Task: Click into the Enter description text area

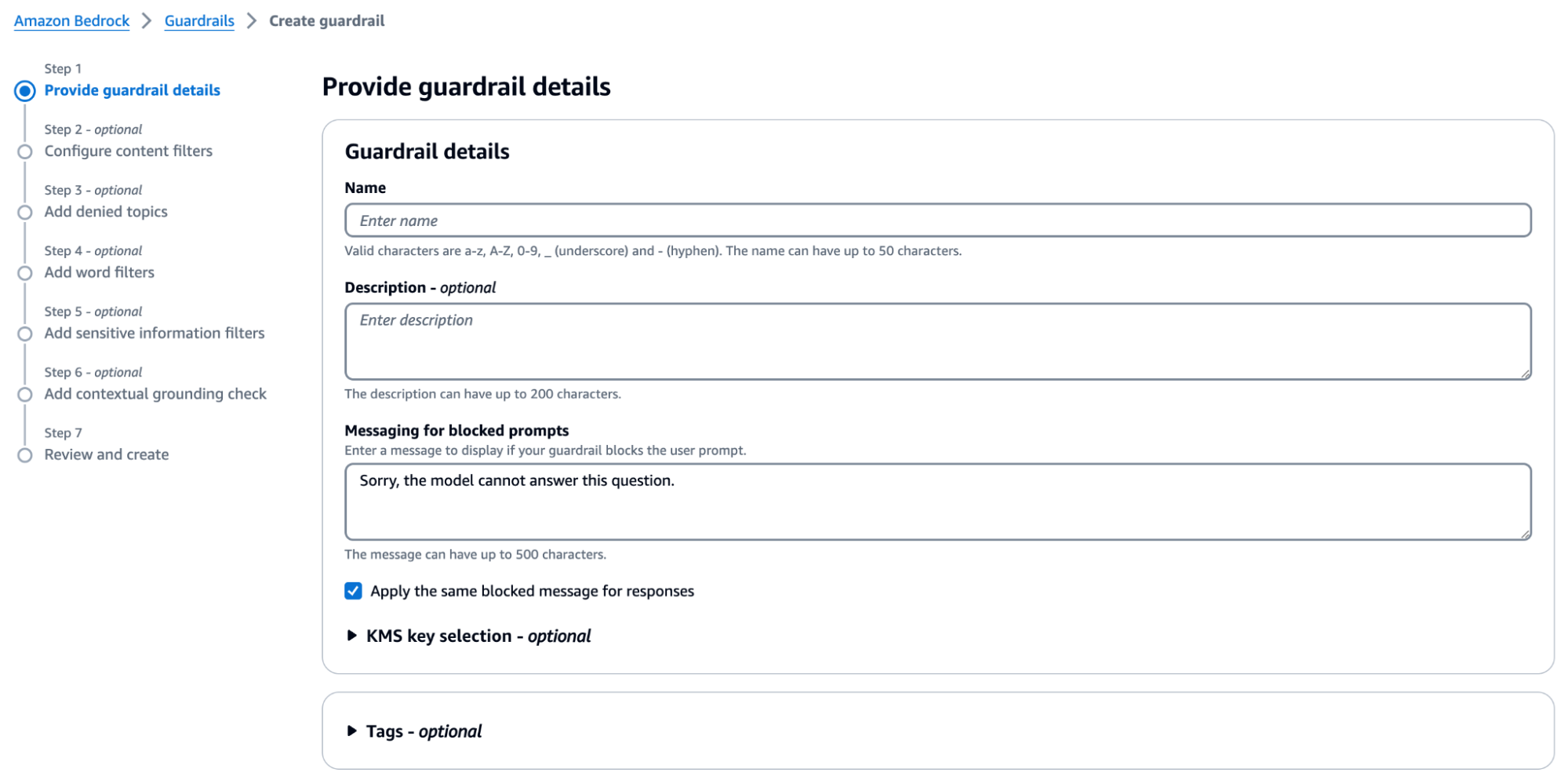Action: coord(937,341)
